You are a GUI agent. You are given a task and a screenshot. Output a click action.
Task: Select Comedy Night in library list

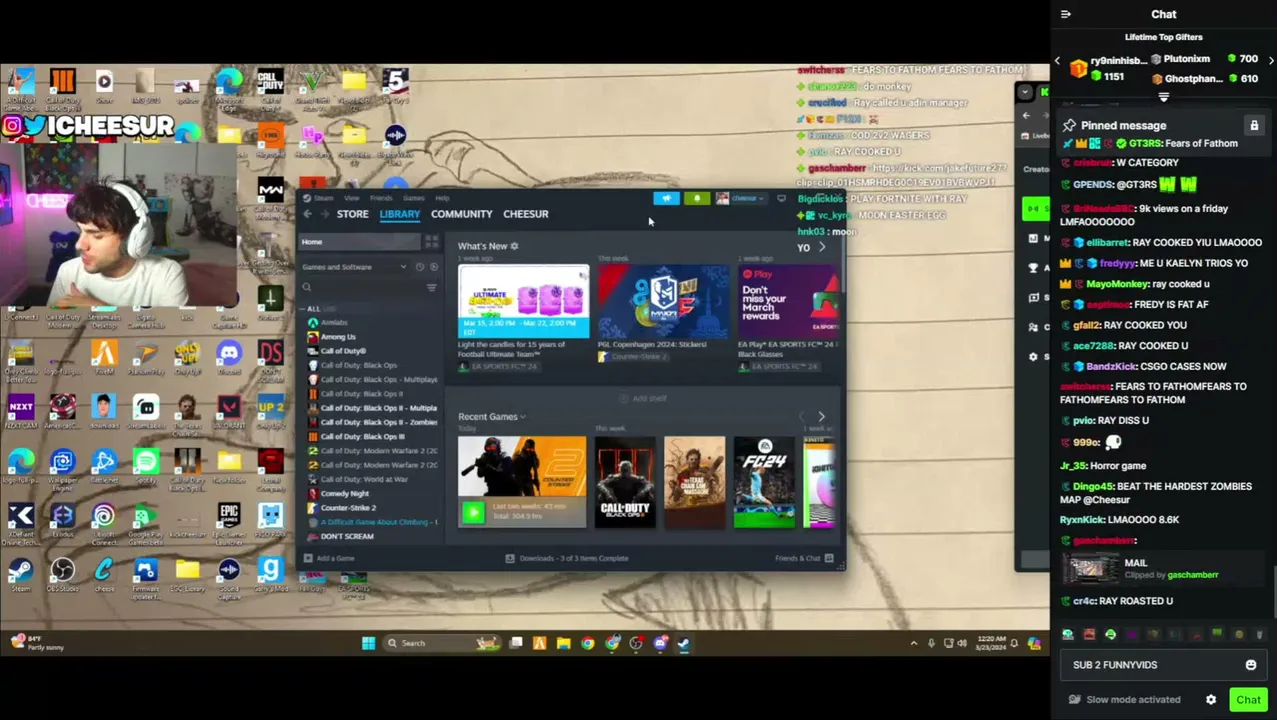[x=345, y=494]
